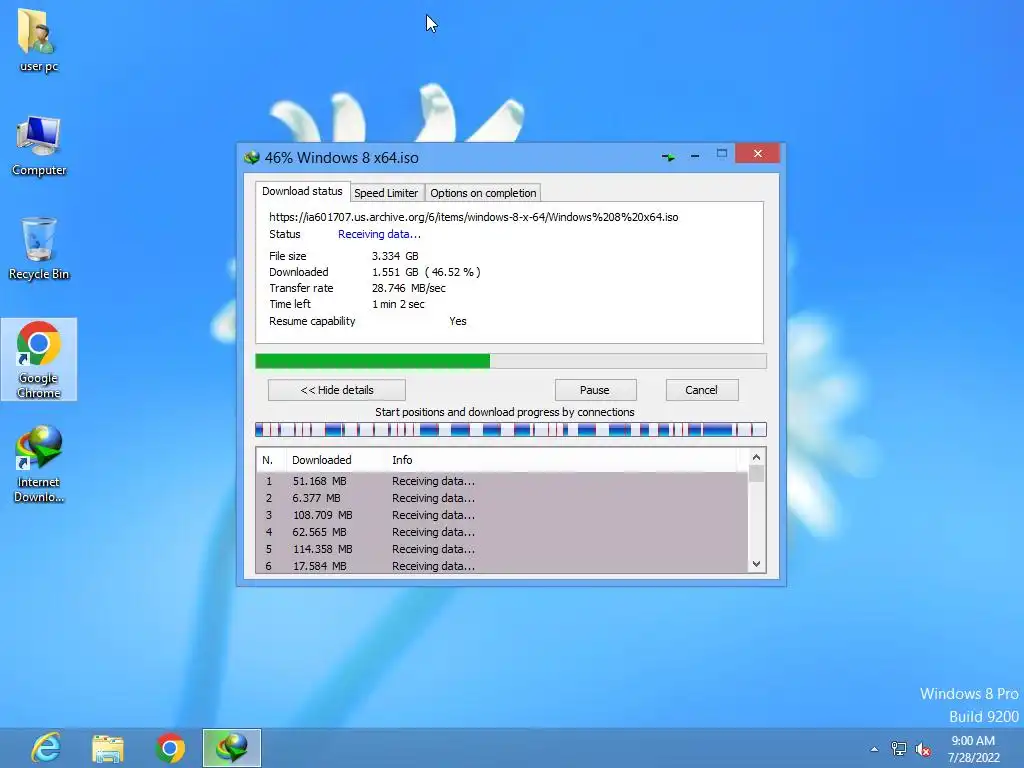Click the downloaded 1.551 GB value
This screenshot has height=768, width=1024.
pos(395,272)
